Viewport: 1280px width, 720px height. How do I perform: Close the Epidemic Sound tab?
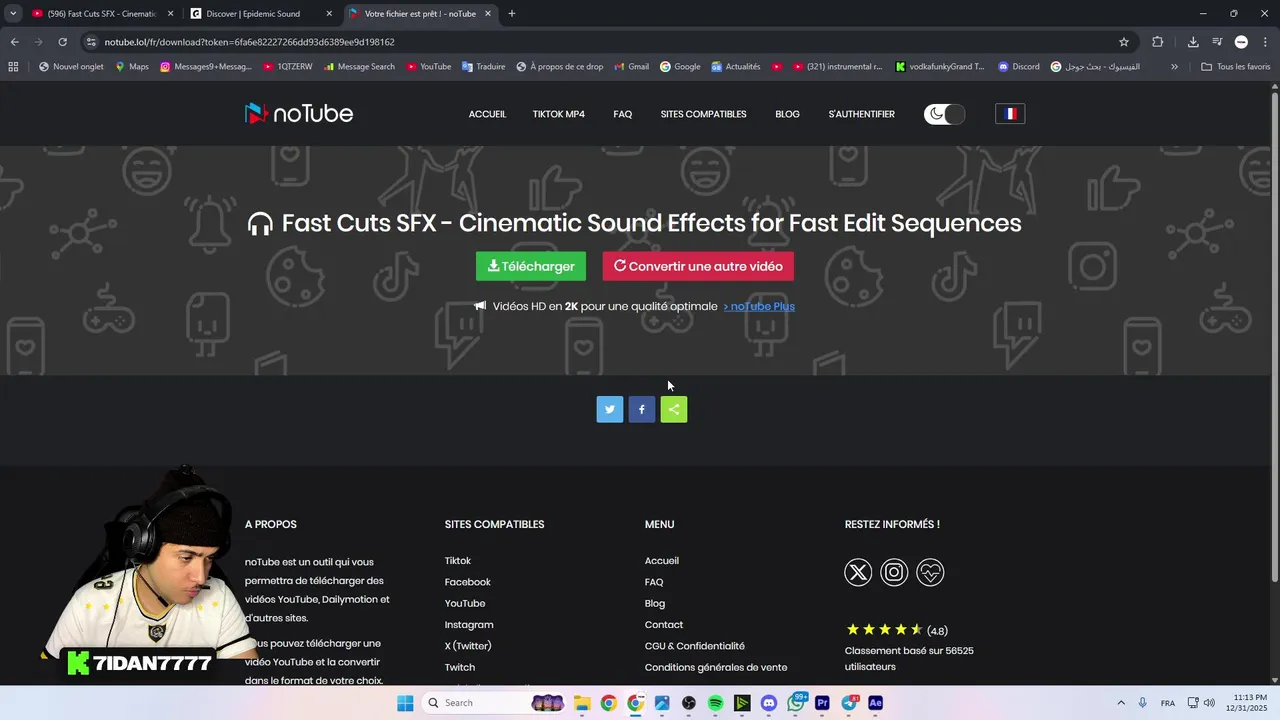click(x=329, y=14)
